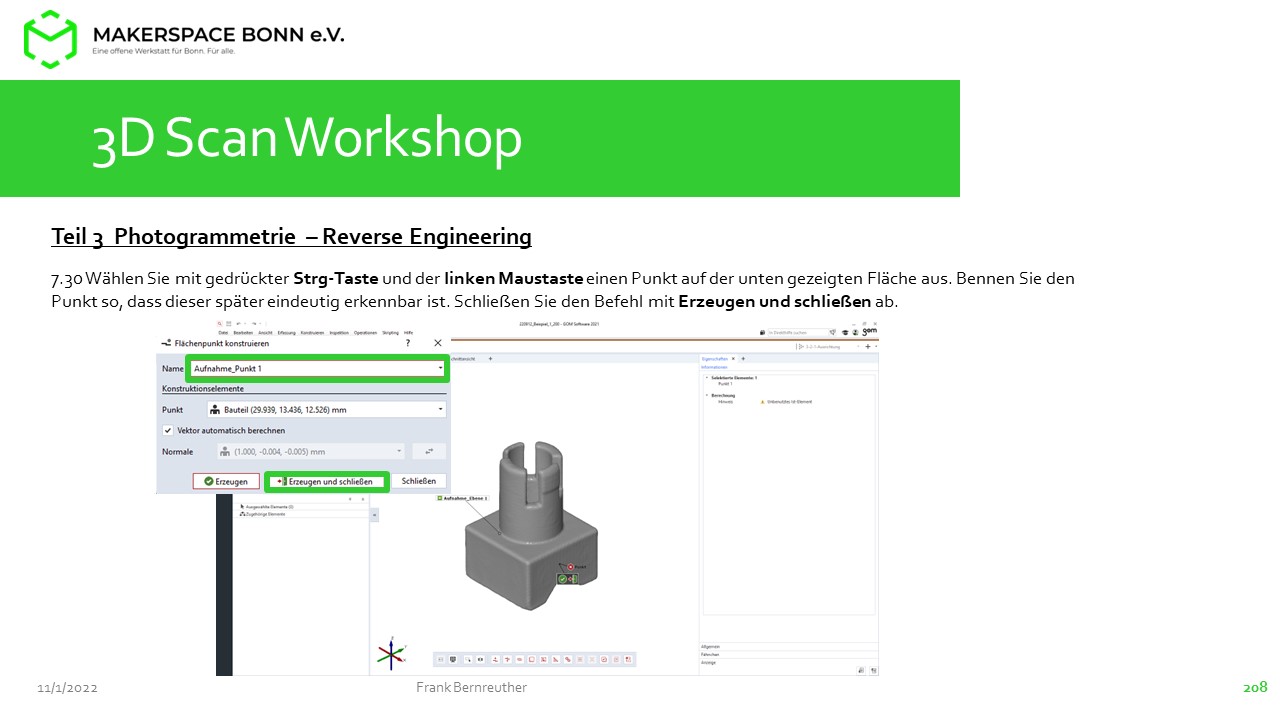Click the Makerspace Bonn hexagon logo
The width and height of the screenshot is (1280, 720).
[50, 39]
